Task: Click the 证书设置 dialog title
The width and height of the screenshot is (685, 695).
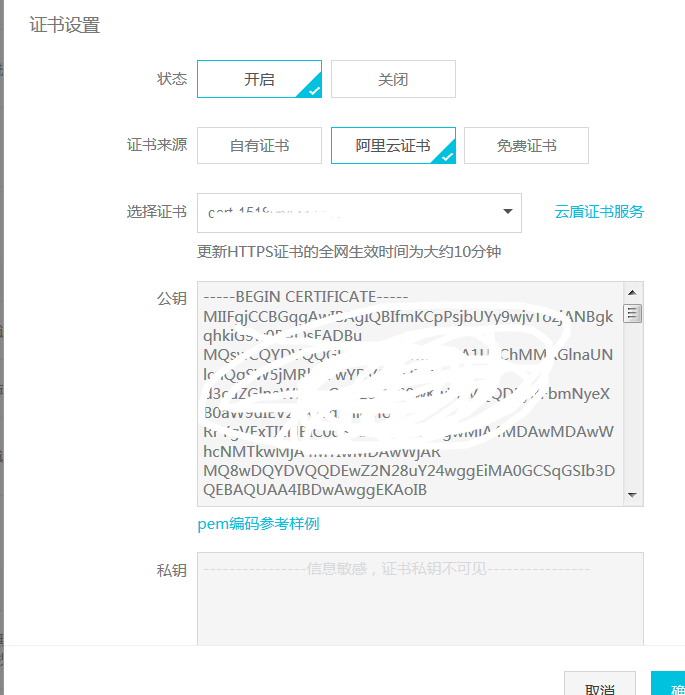Action: coord(65,25)
